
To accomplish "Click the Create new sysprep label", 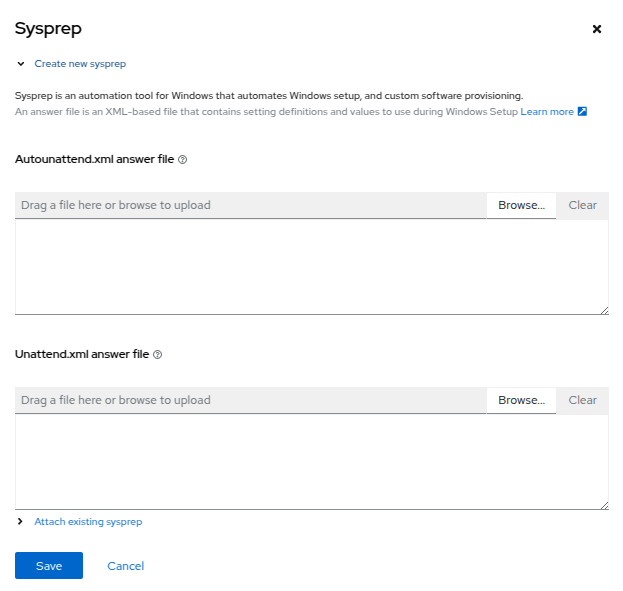I will 80,64.
